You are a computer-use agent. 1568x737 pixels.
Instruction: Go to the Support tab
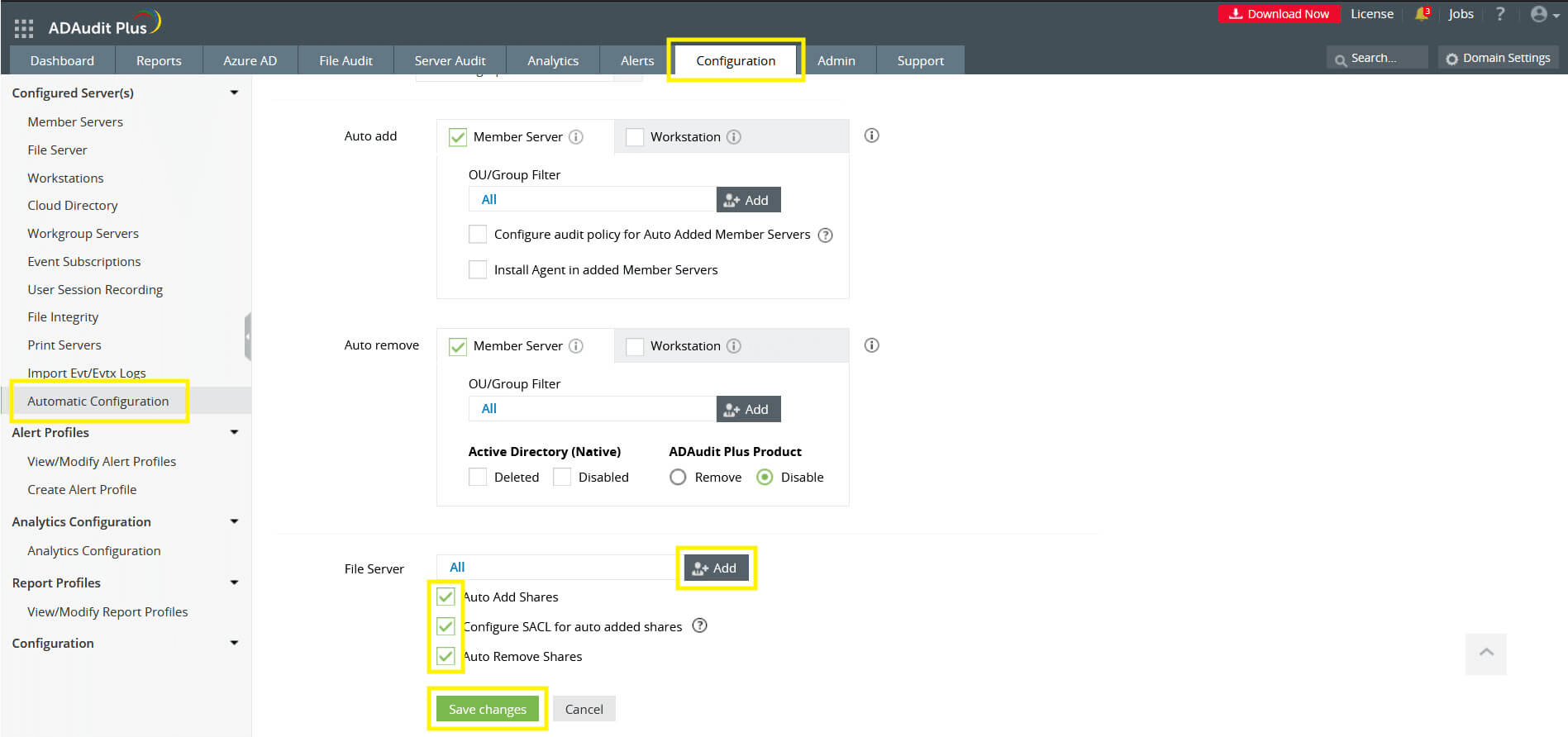(x=921, y=60)
